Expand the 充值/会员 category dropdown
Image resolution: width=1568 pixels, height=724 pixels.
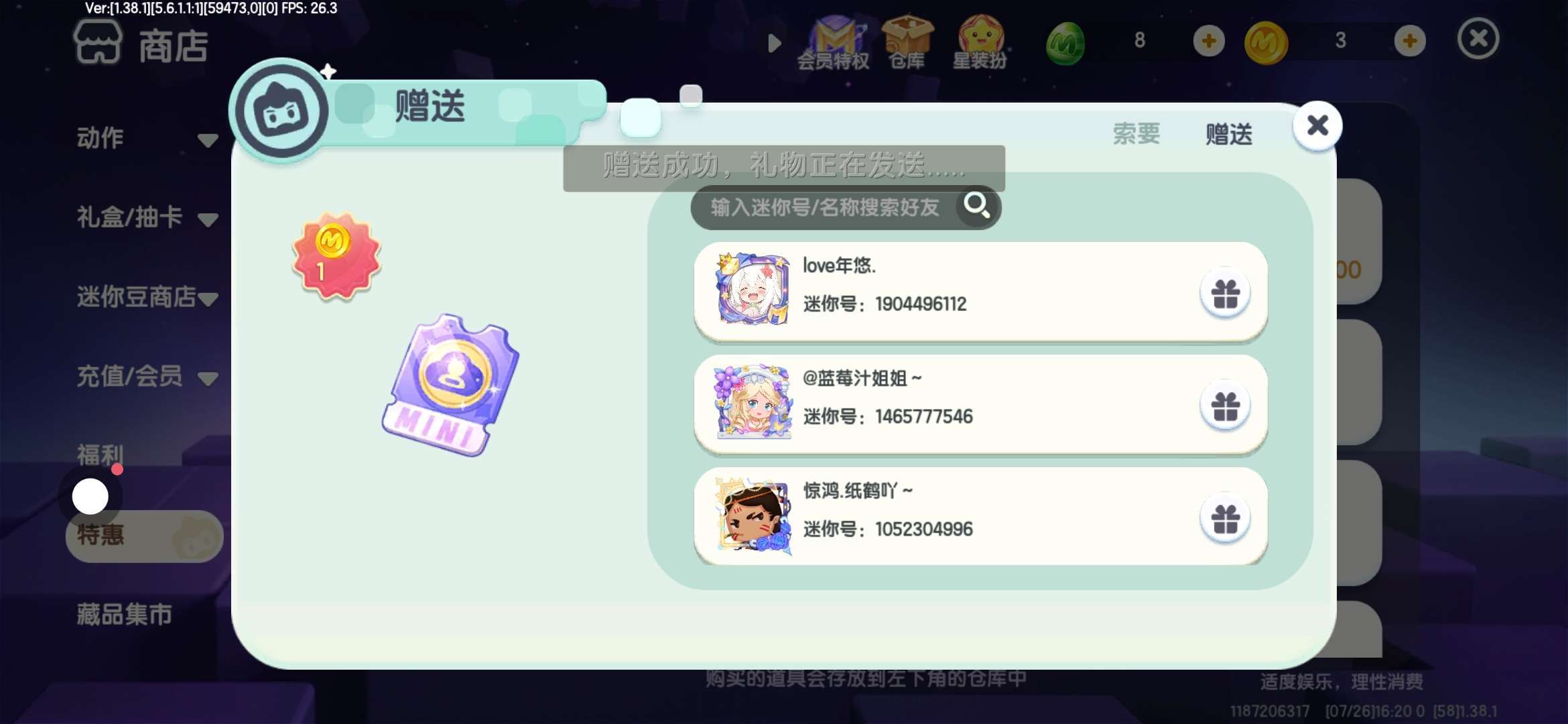(208, 378)
